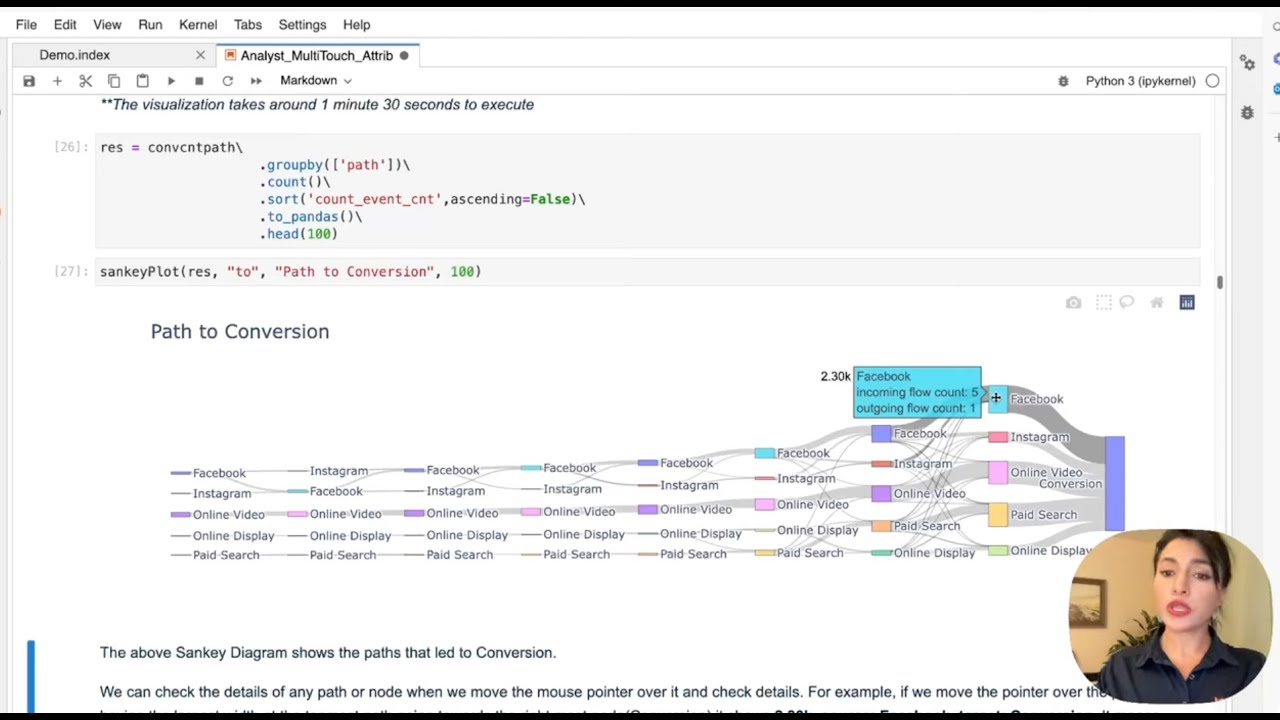
Task: Open the Edit menu
Action: tap(65, 24)
